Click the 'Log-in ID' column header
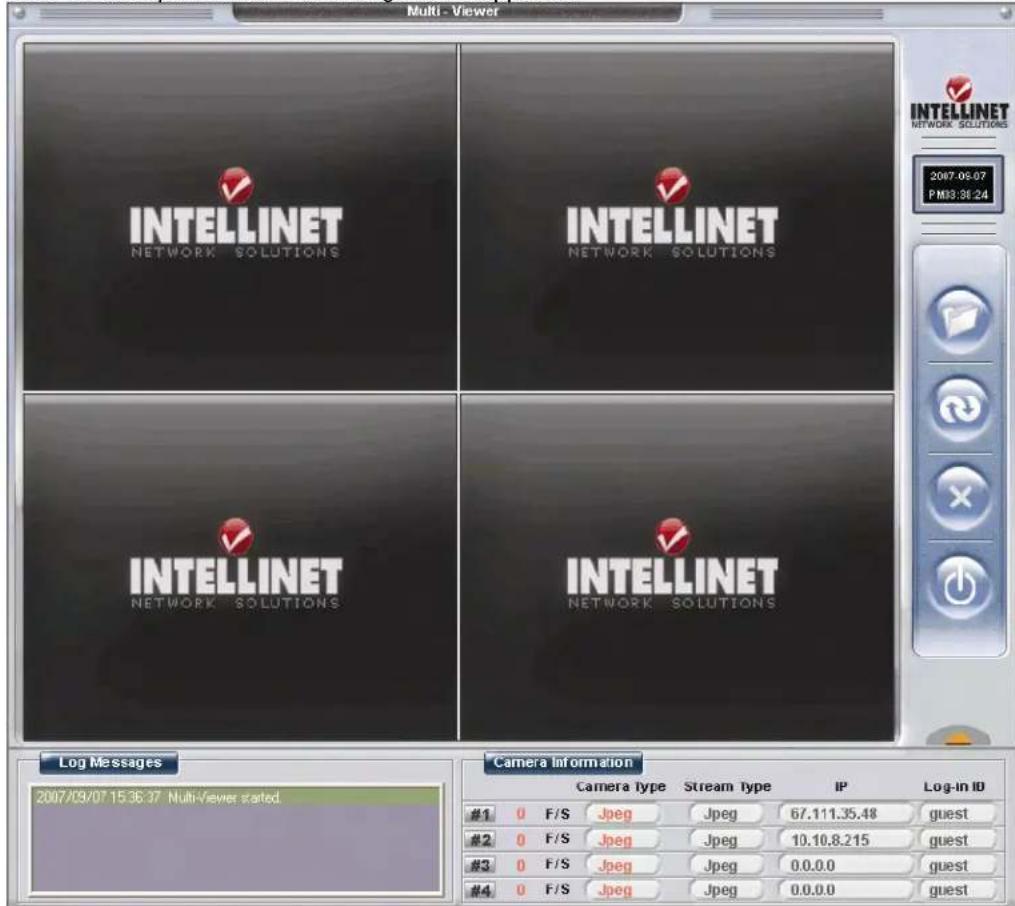 (954, 787)
